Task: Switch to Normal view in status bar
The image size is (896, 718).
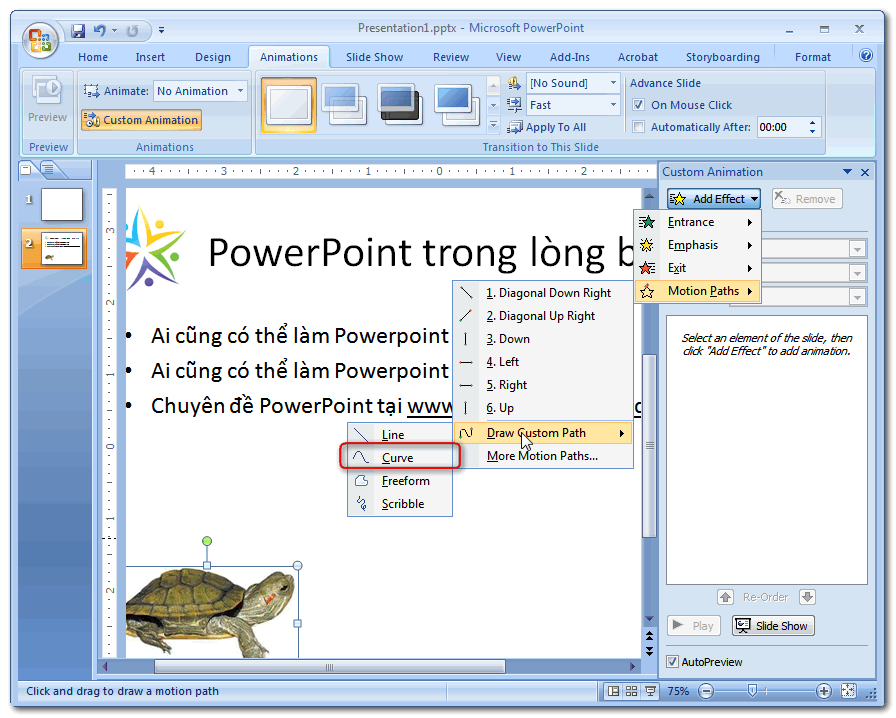Action: coord(613,691)
